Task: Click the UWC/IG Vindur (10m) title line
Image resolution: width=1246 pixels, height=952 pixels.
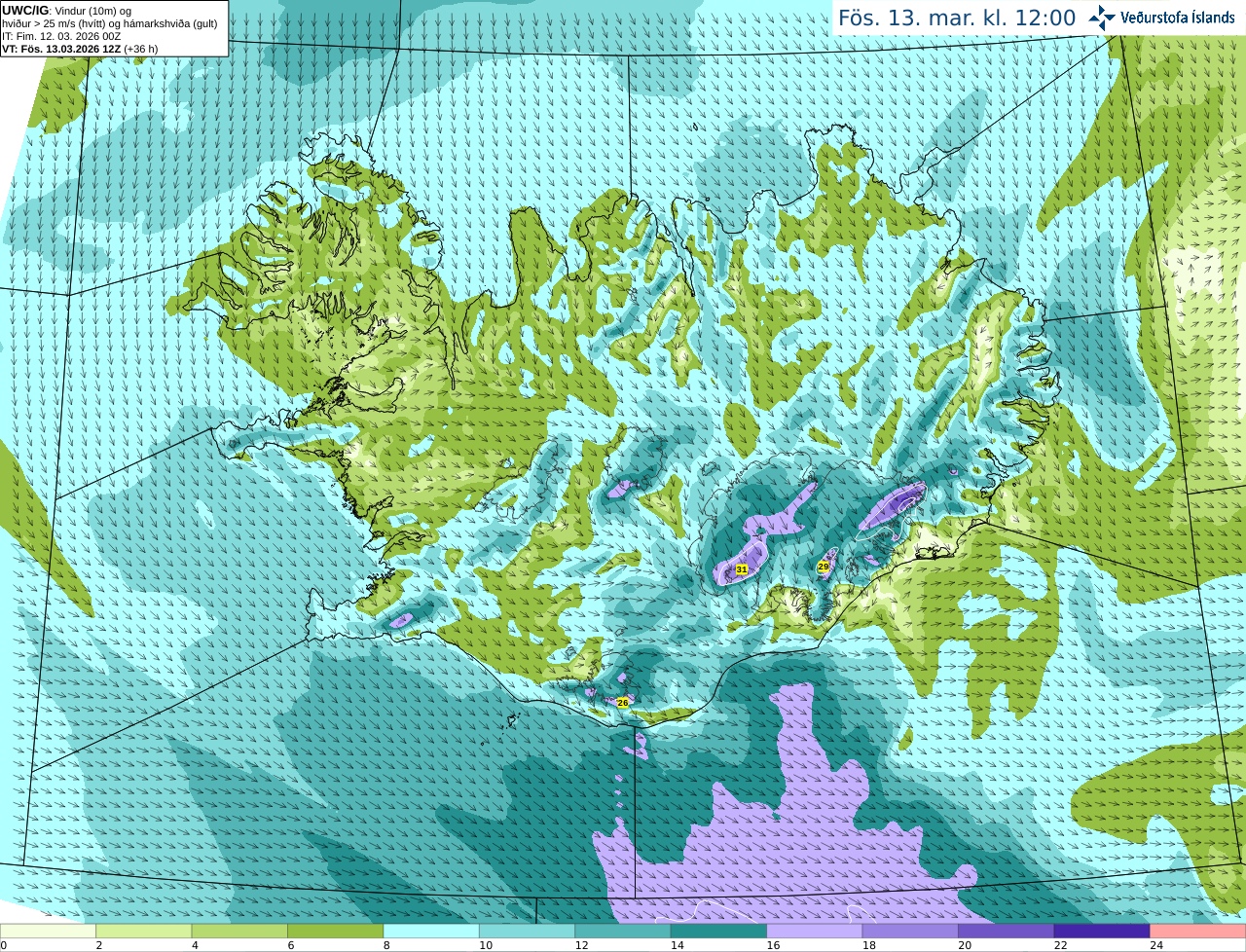Action: [66, 10]
